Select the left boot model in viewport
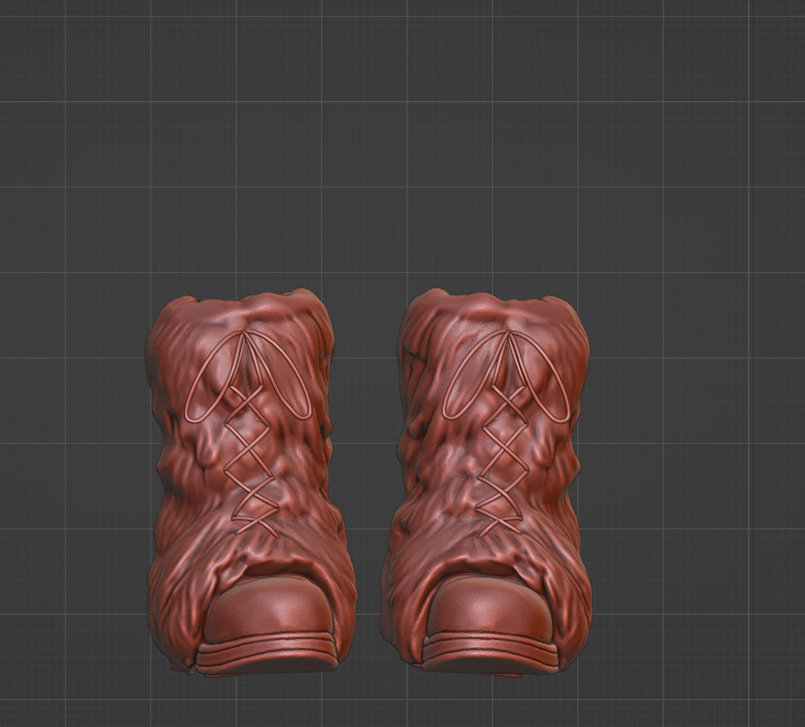Viewport: 805px width, 727px height. point(252,483)
